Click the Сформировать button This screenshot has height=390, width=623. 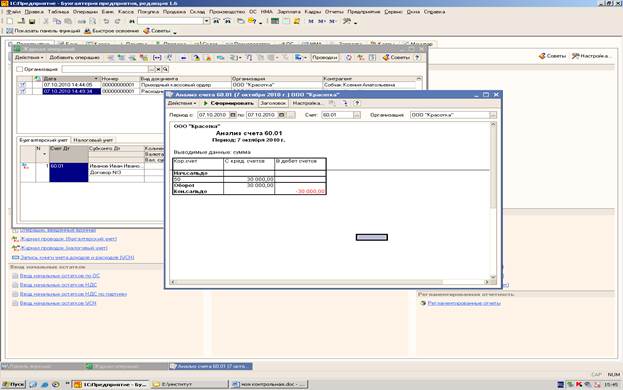(x=228, y=103)
